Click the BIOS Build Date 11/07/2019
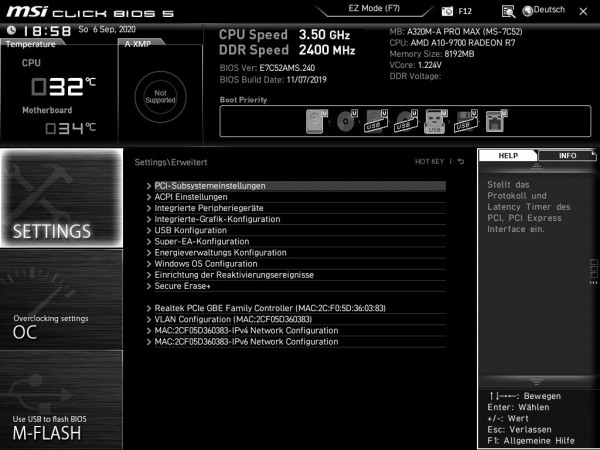 click(273, 80)
